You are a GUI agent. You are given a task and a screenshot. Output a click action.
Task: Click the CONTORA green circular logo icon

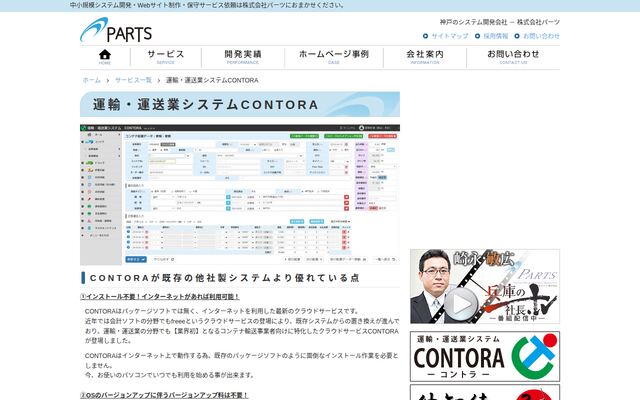[534, 356]
